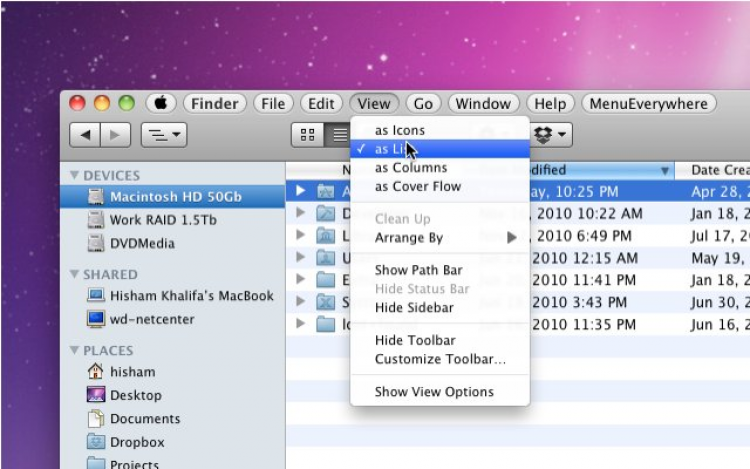Choose 'as Columns' in View menu
Screen dimensions: 750x469
[440, 168]
